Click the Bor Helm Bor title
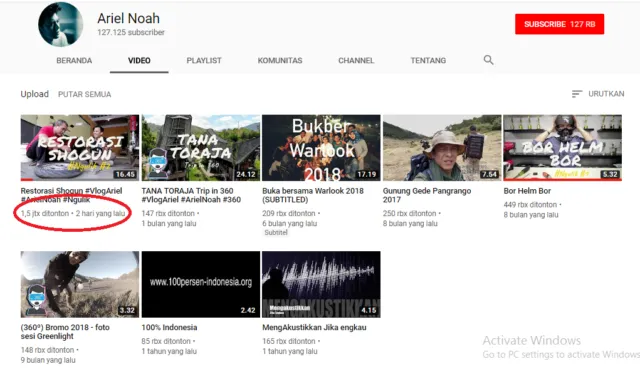Image resolution: width=640 pixels, height=369 pixels. 527,191
